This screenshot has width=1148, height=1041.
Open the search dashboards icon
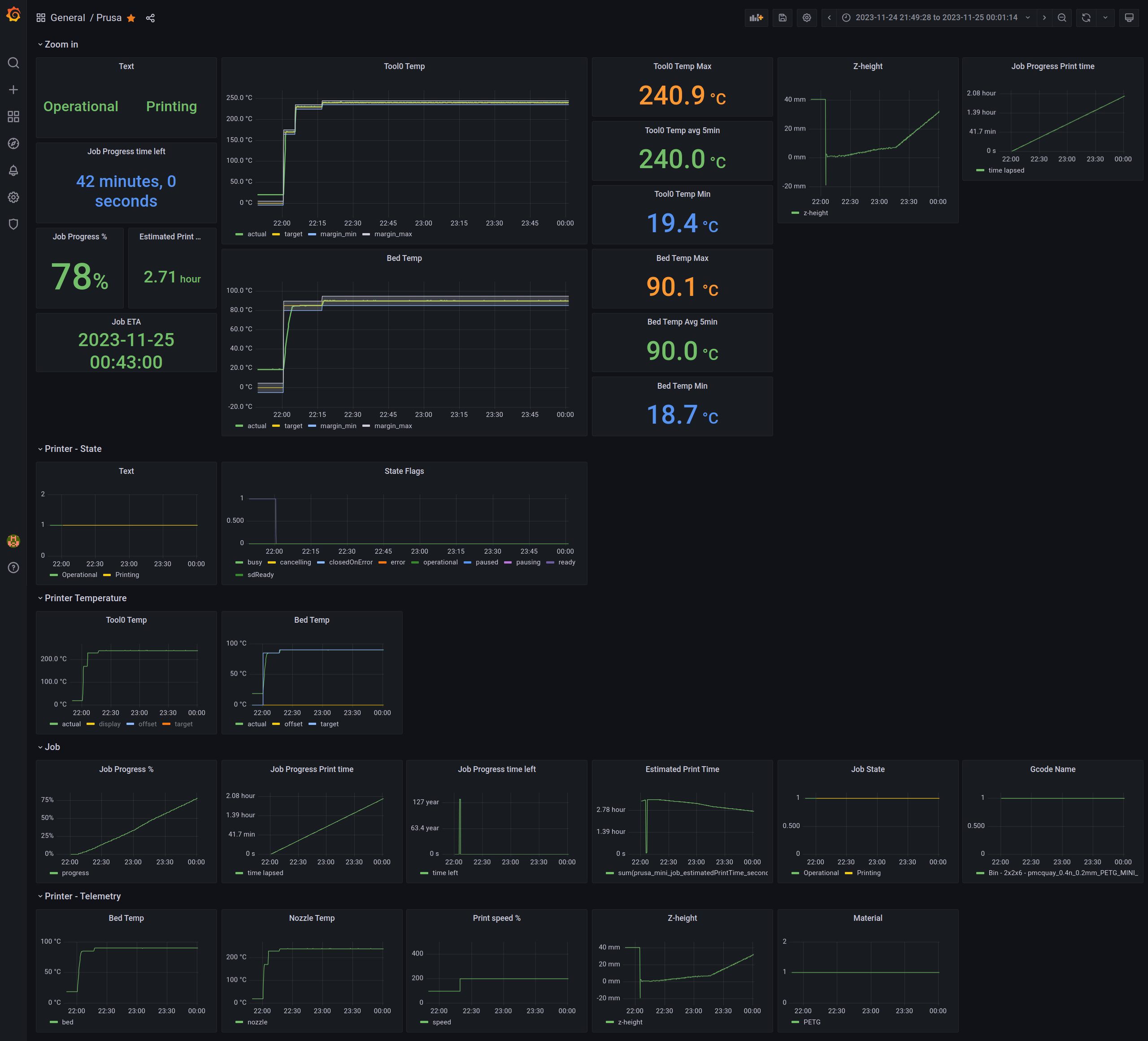point(13,63)
